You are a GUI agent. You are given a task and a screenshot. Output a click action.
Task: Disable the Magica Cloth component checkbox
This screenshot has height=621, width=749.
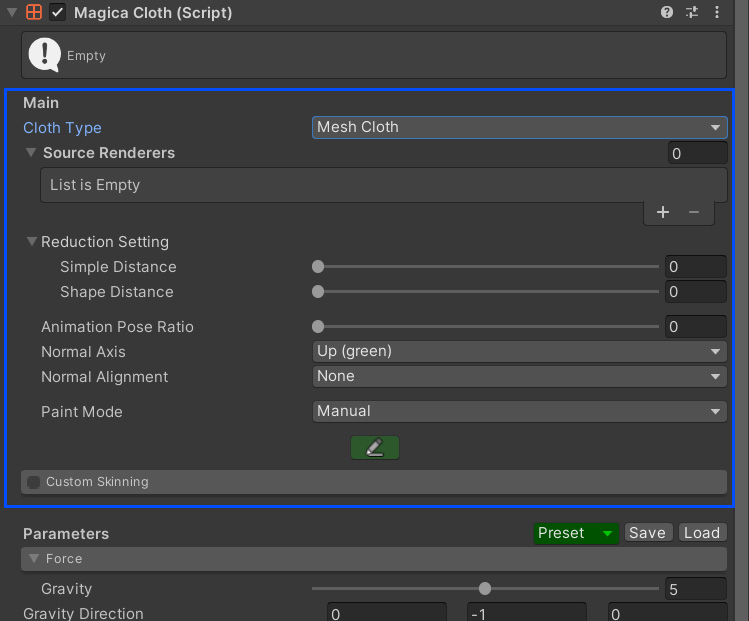point(57,12)
